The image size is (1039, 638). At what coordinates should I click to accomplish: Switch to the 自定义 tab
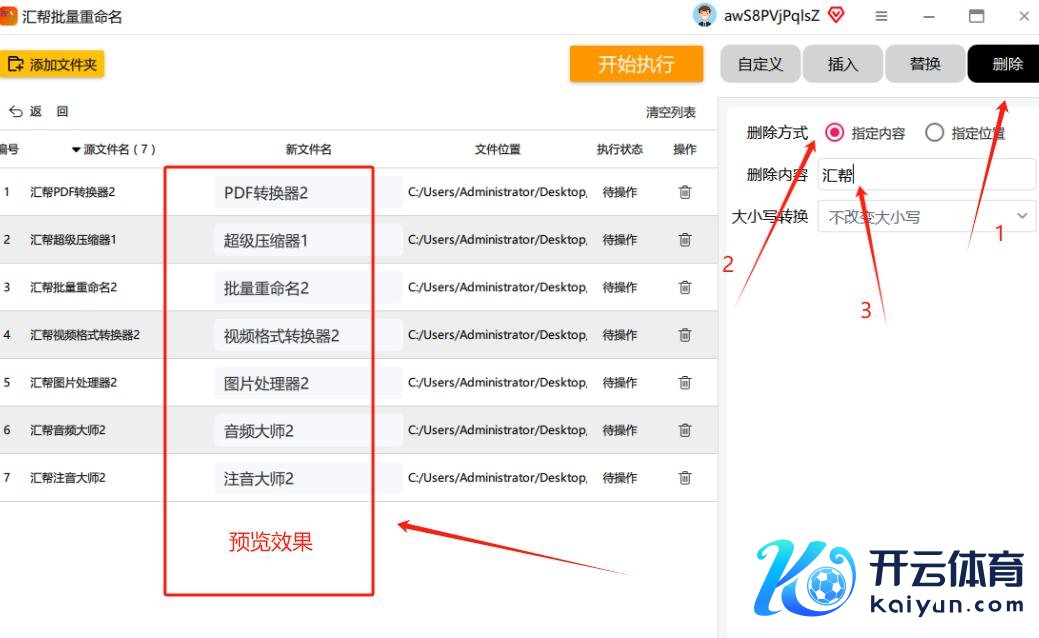point(760,64)
